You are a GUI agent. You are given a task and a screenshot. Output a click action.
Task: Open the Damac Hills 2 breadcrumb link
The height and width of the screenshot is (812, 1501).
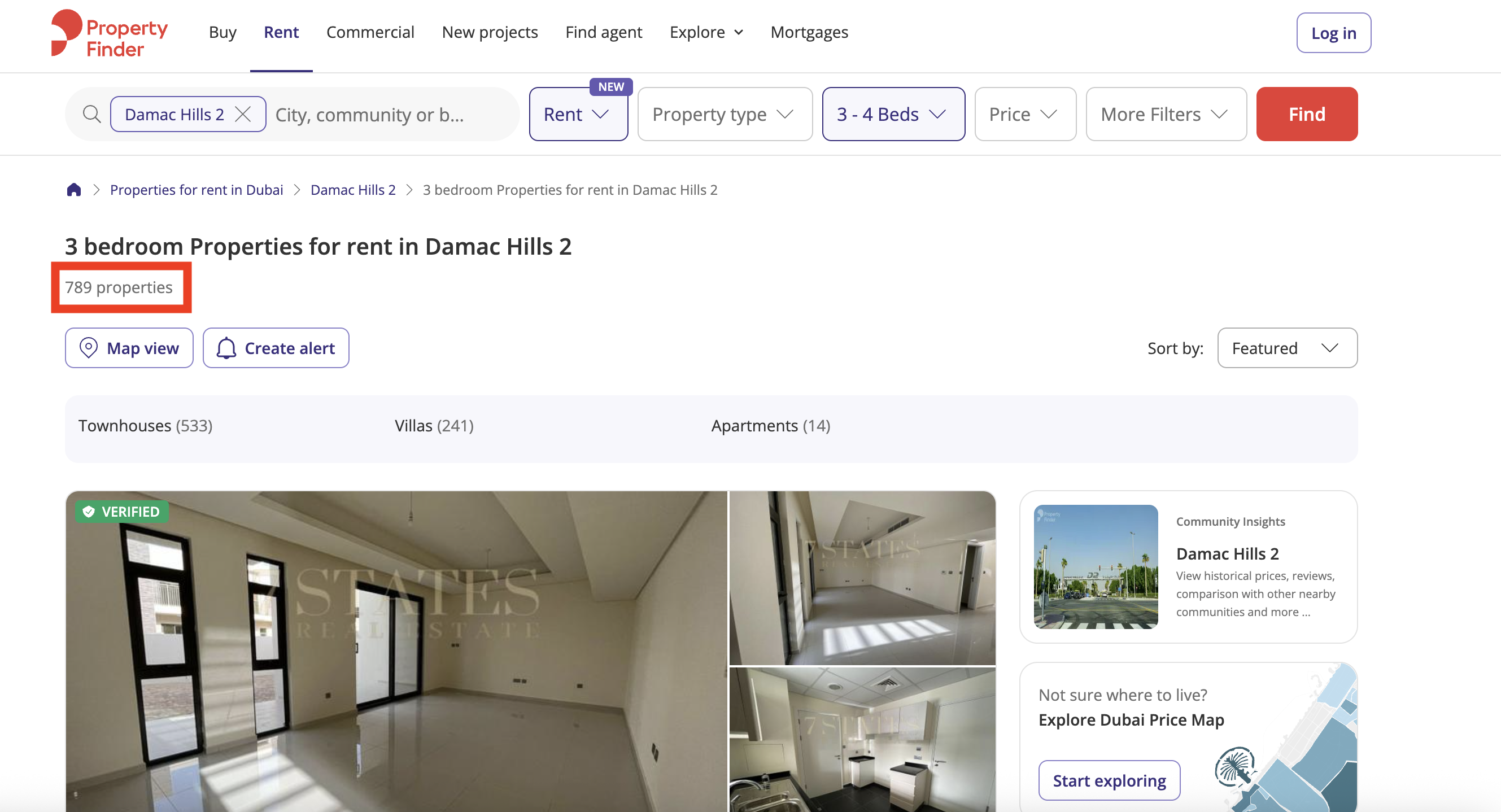[x=352, y=190]
